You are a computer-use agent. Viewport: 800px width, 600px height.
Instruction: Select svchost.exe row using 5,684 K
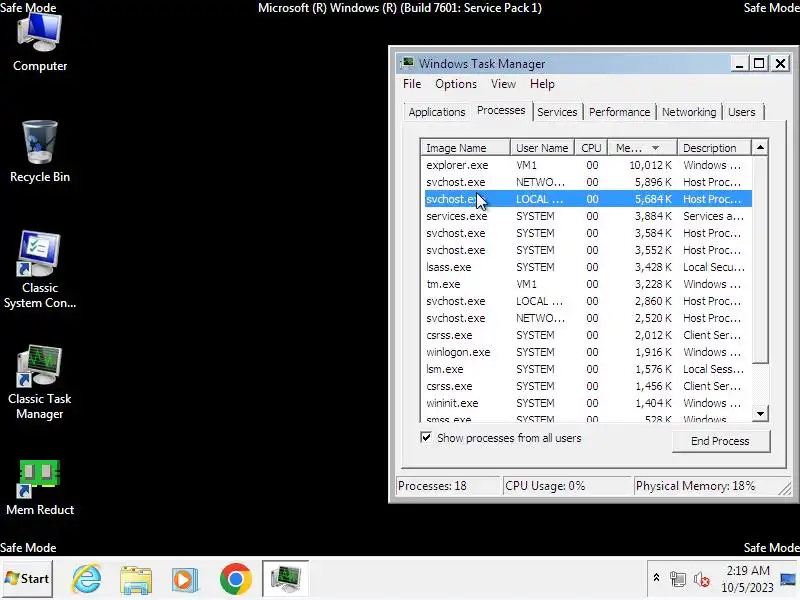click(587, 199)
